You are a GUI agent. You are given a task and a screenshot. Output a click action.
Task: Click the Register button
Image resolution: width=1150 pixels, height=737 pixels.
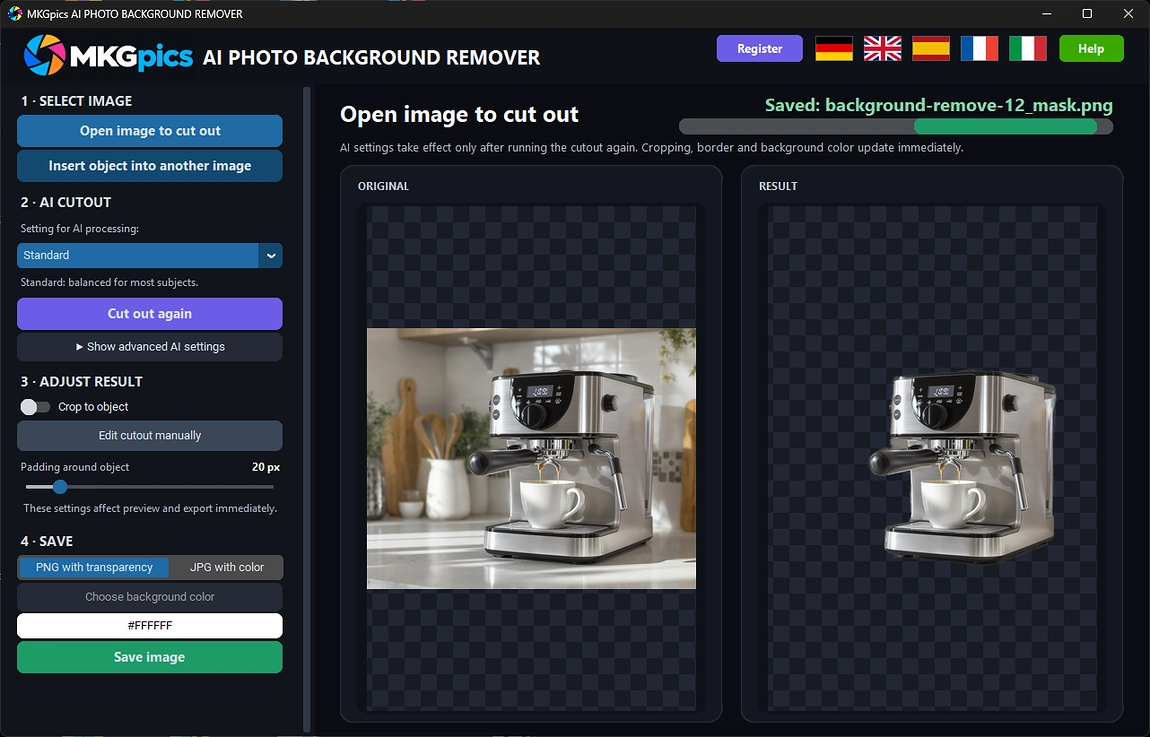click(x=760, y=48)
